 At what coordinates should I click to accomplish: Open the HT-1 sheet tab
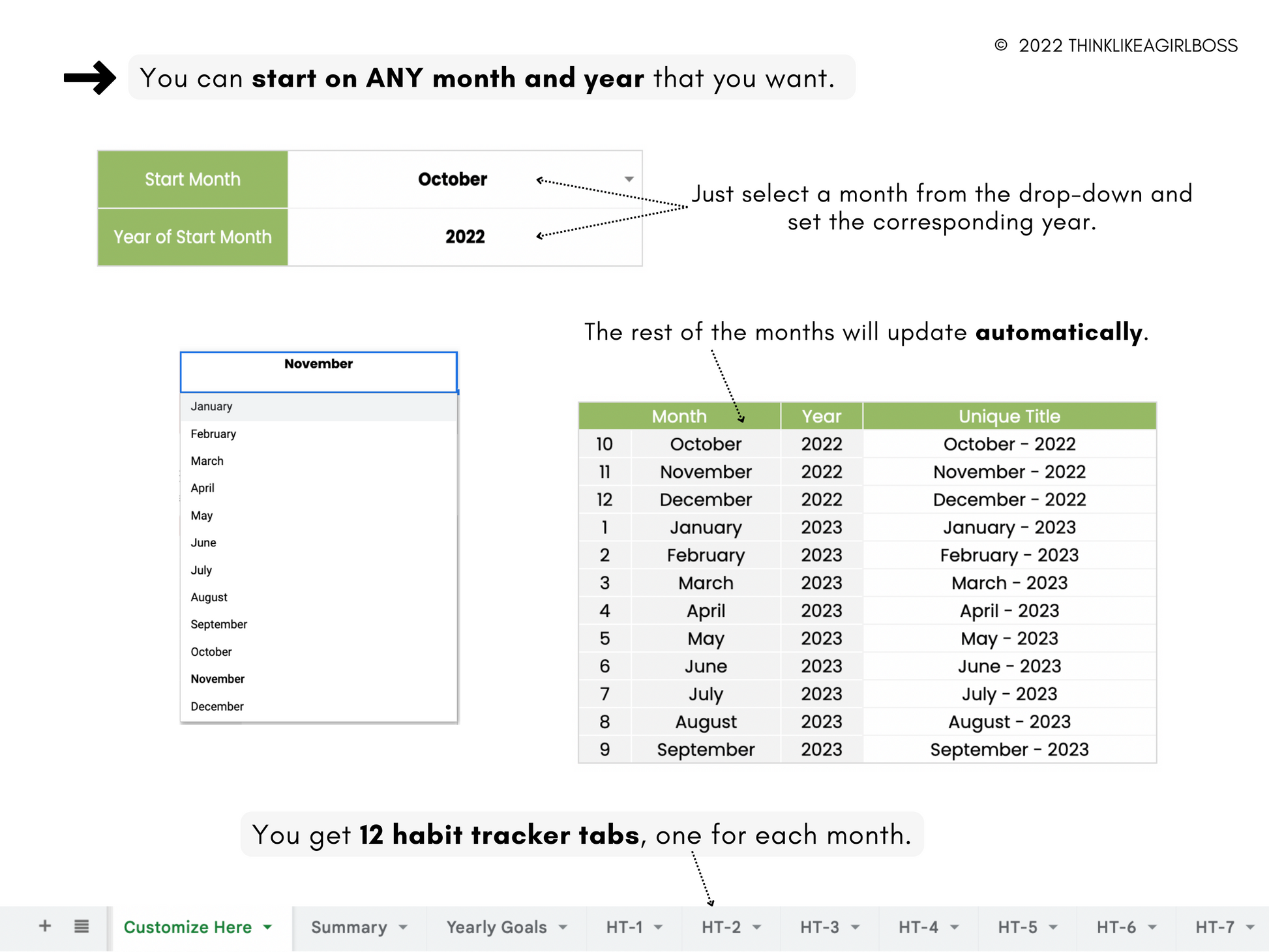click(624, 927)
